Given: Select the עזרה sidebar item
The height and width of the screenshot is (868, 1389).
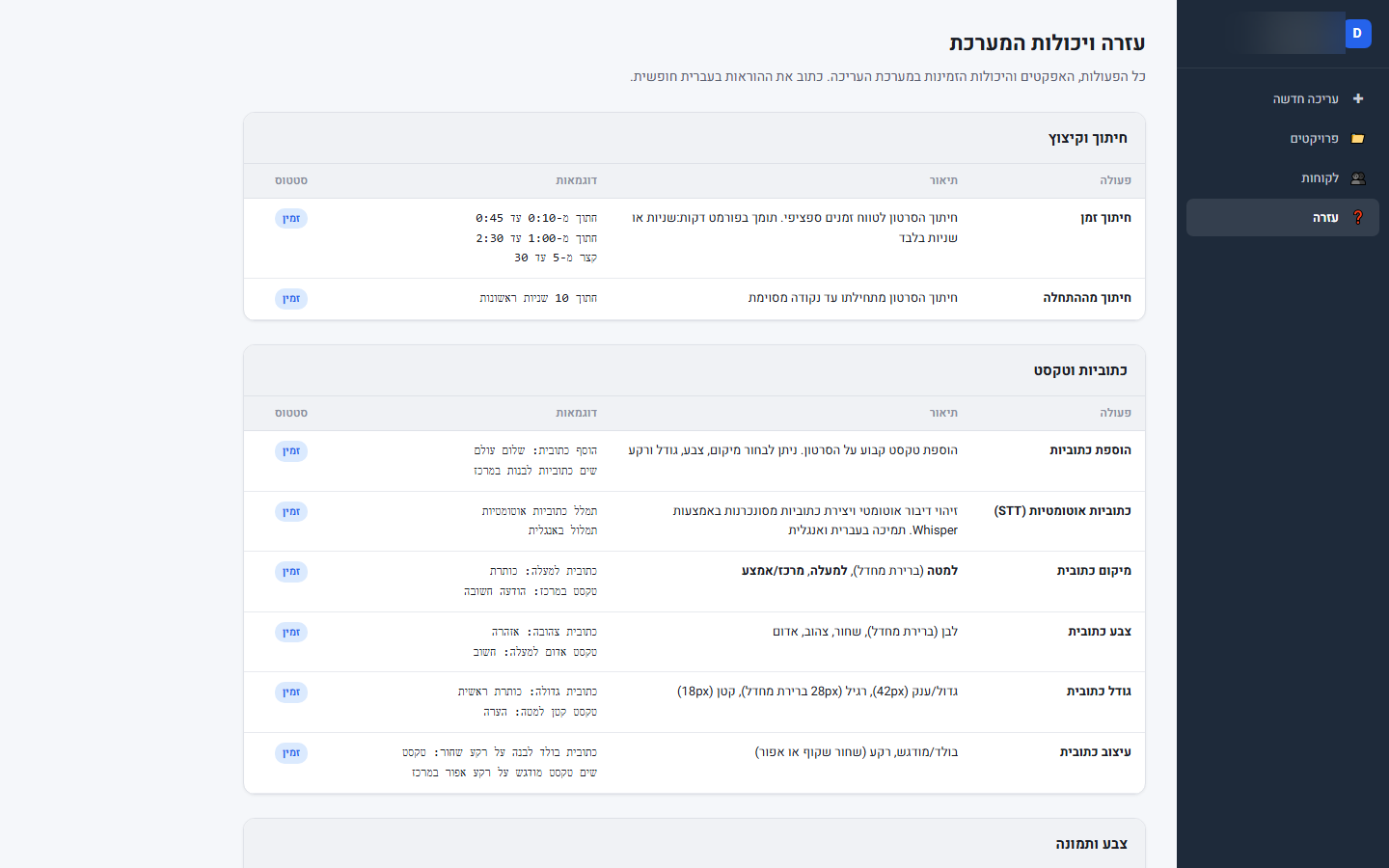Looking at the screenshot, I should pos(1283,217).
